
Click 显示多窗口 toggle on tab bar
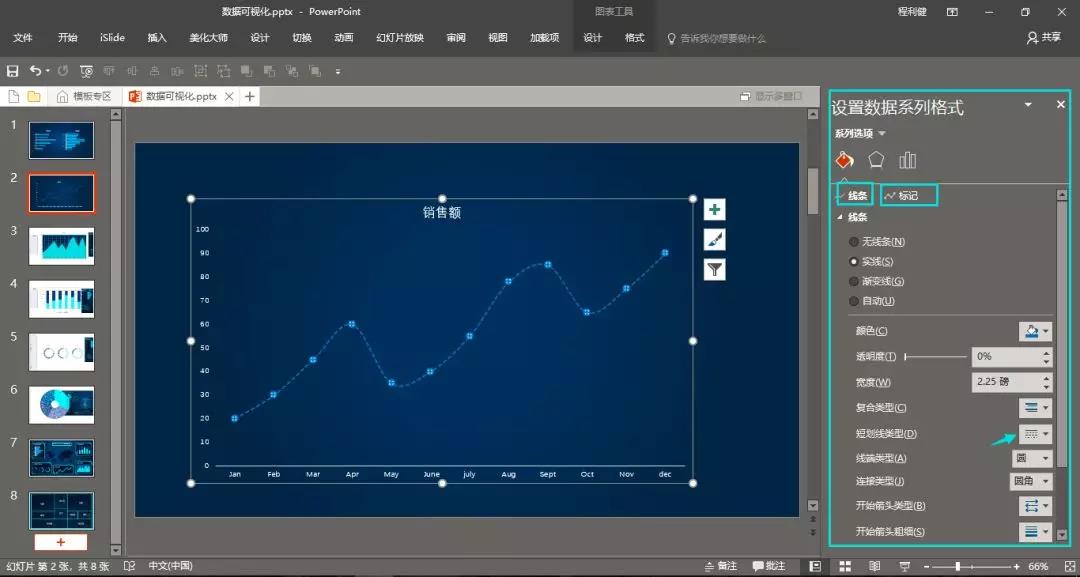pyautogui.click(x=771, y=96)
